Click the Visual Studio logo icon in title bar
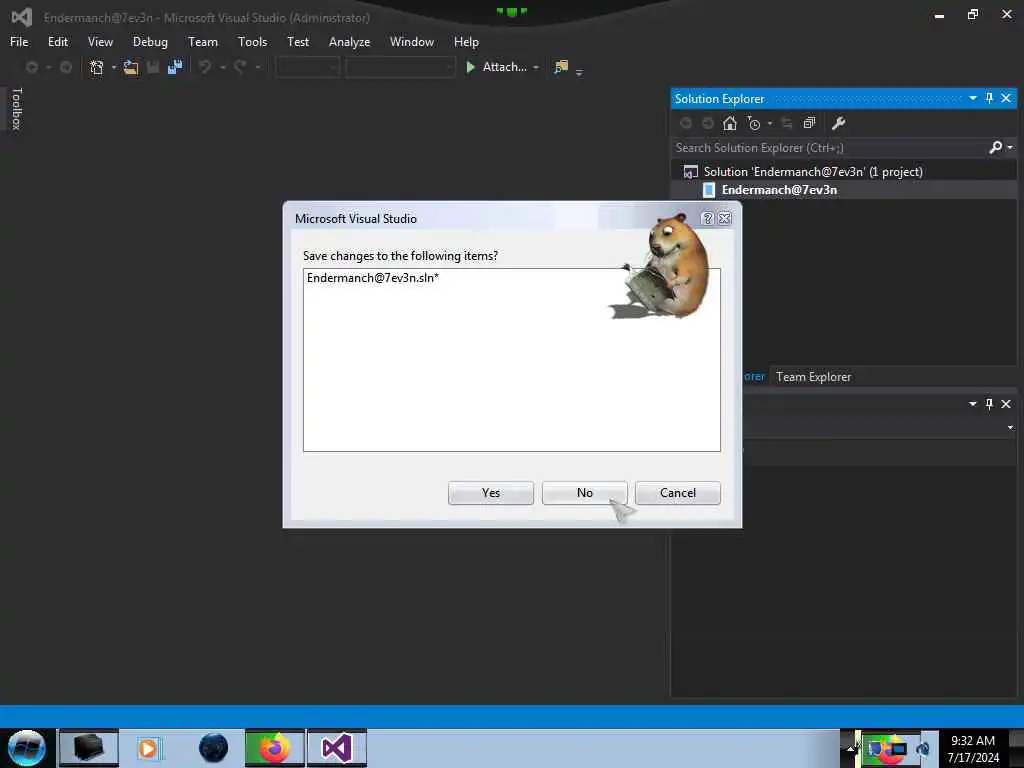Screen dimensions: 1024x768 tap(22, 17)
